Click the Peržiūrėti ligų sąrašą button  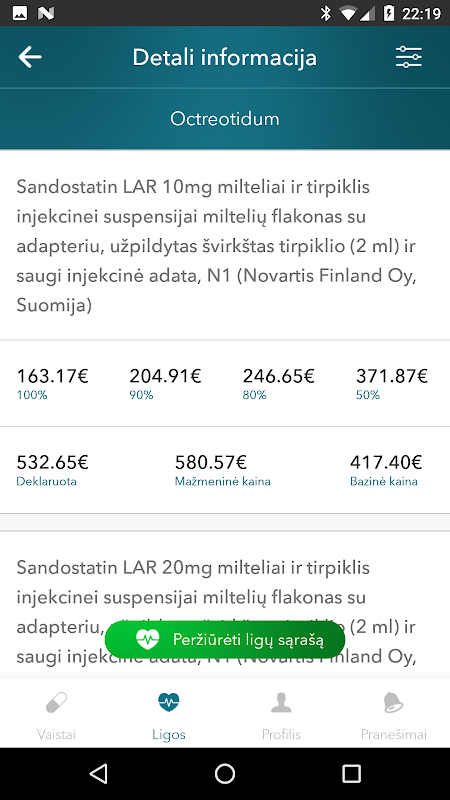[225, 639]
